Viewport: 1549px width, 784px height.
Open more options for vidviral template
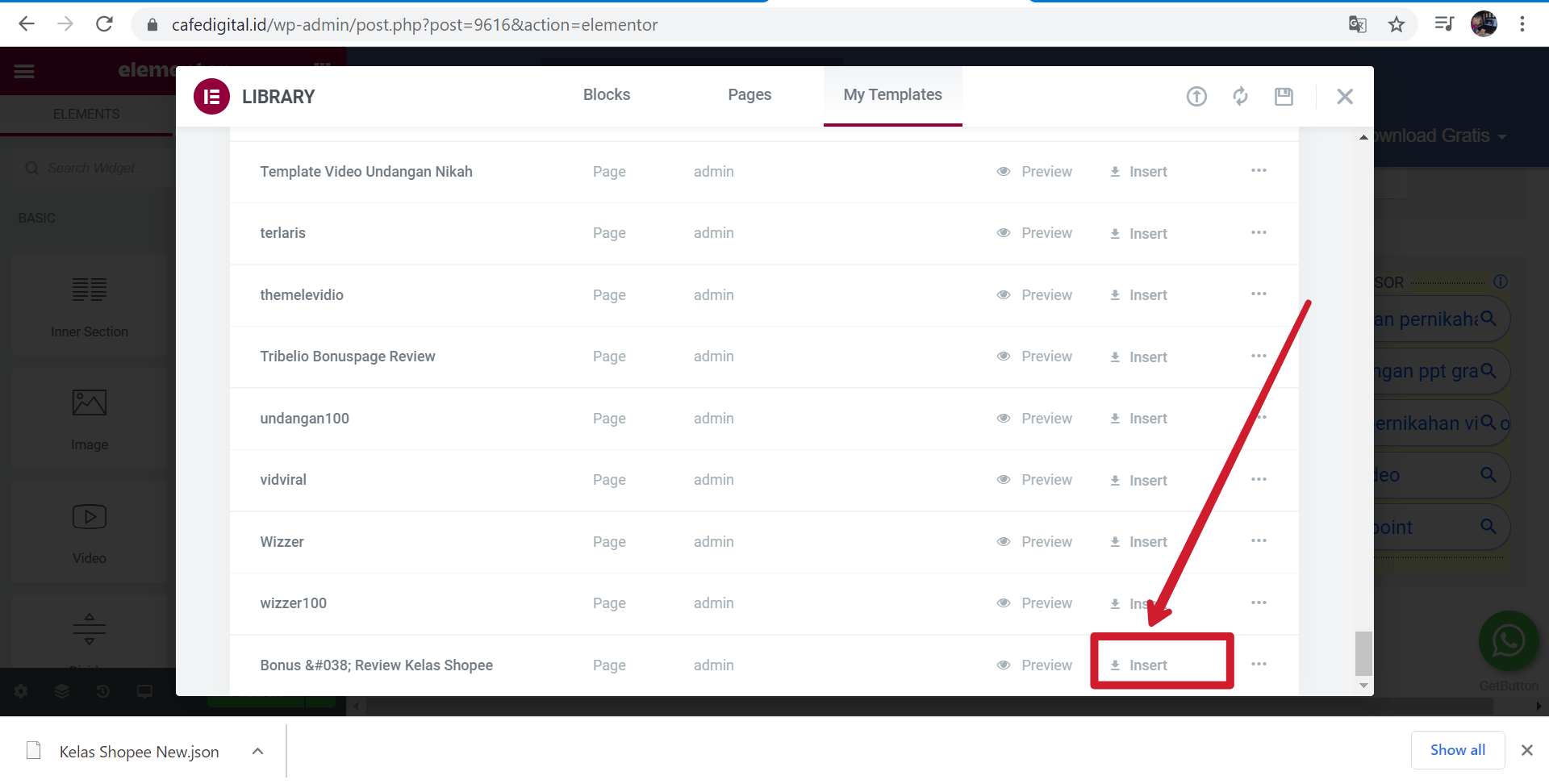[1259, 480]
